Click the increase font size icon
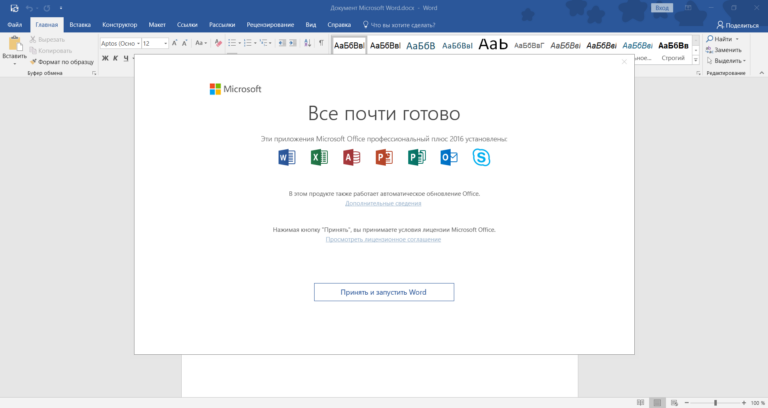 coord(174,43)
